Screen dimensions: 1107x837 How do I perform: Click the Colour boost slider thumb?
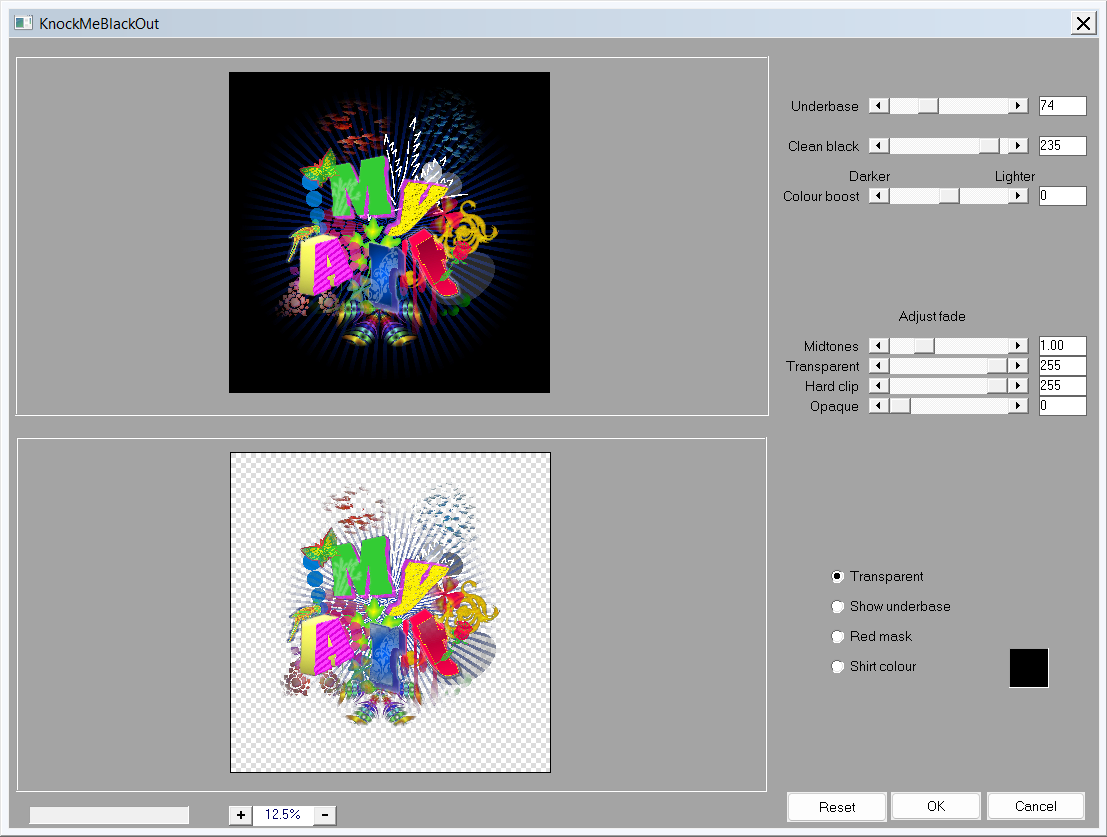pyautogui.click(x=949, y=195)
